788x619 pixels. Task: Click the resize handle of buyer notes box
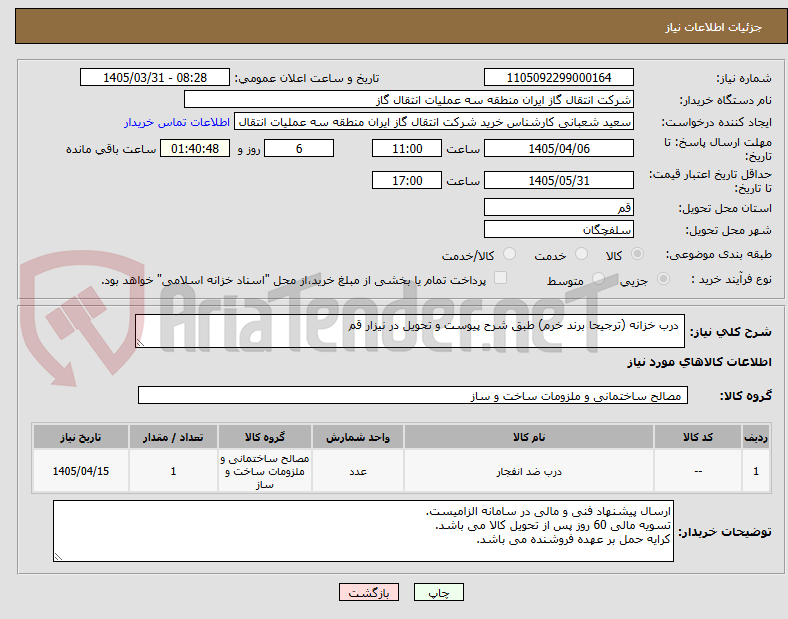(x=58, y=557)
